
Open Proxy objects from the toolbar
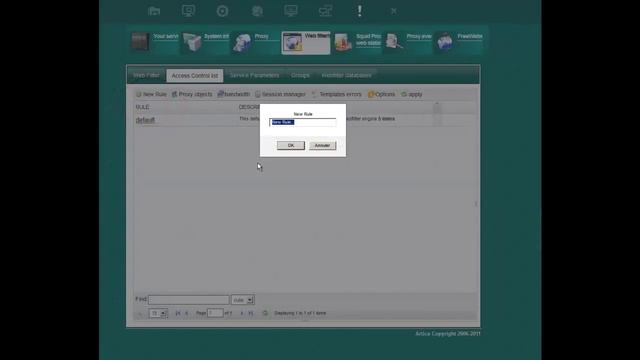pos(192,94)
